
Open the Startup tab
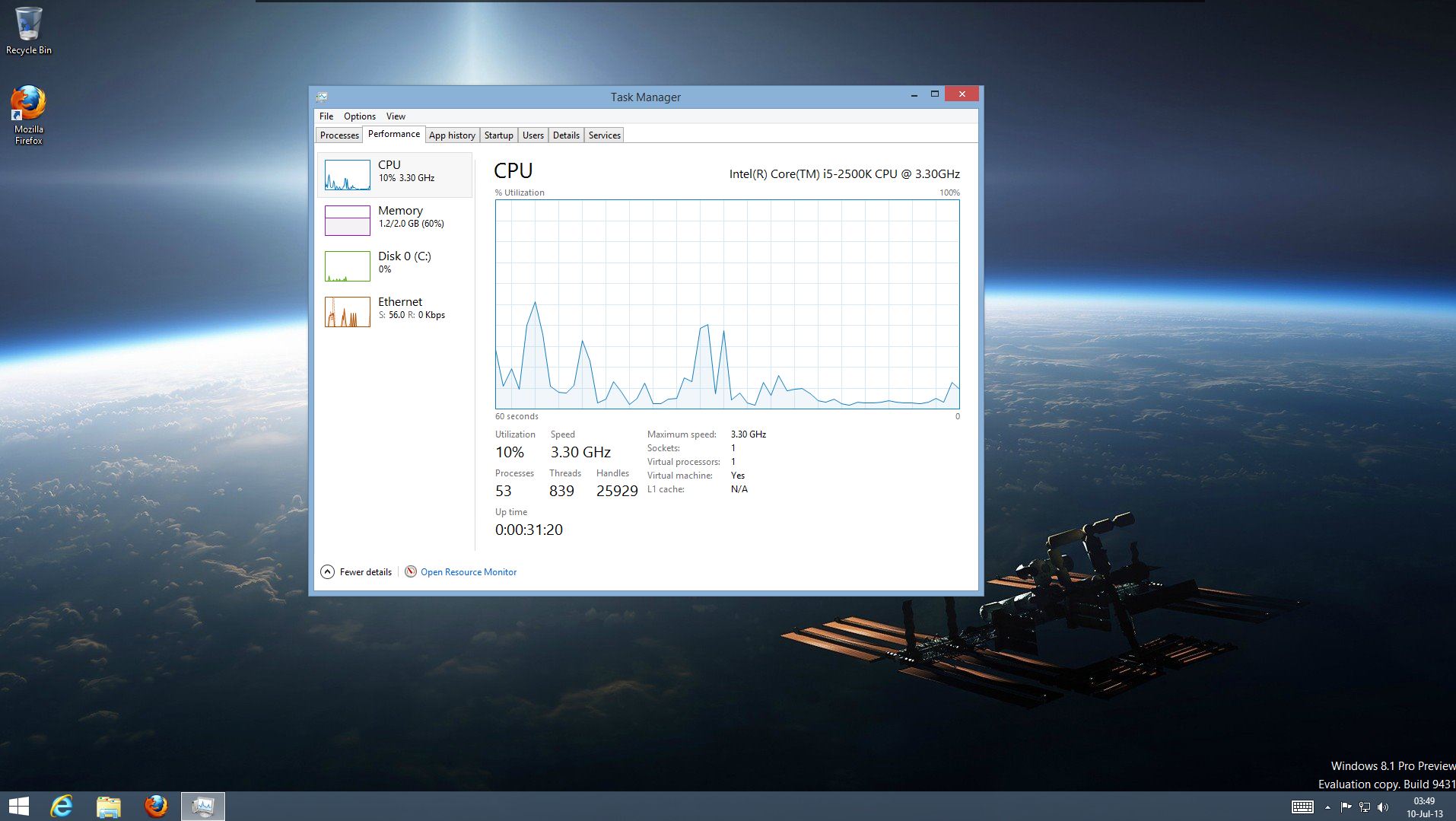[x=499, y=135]
